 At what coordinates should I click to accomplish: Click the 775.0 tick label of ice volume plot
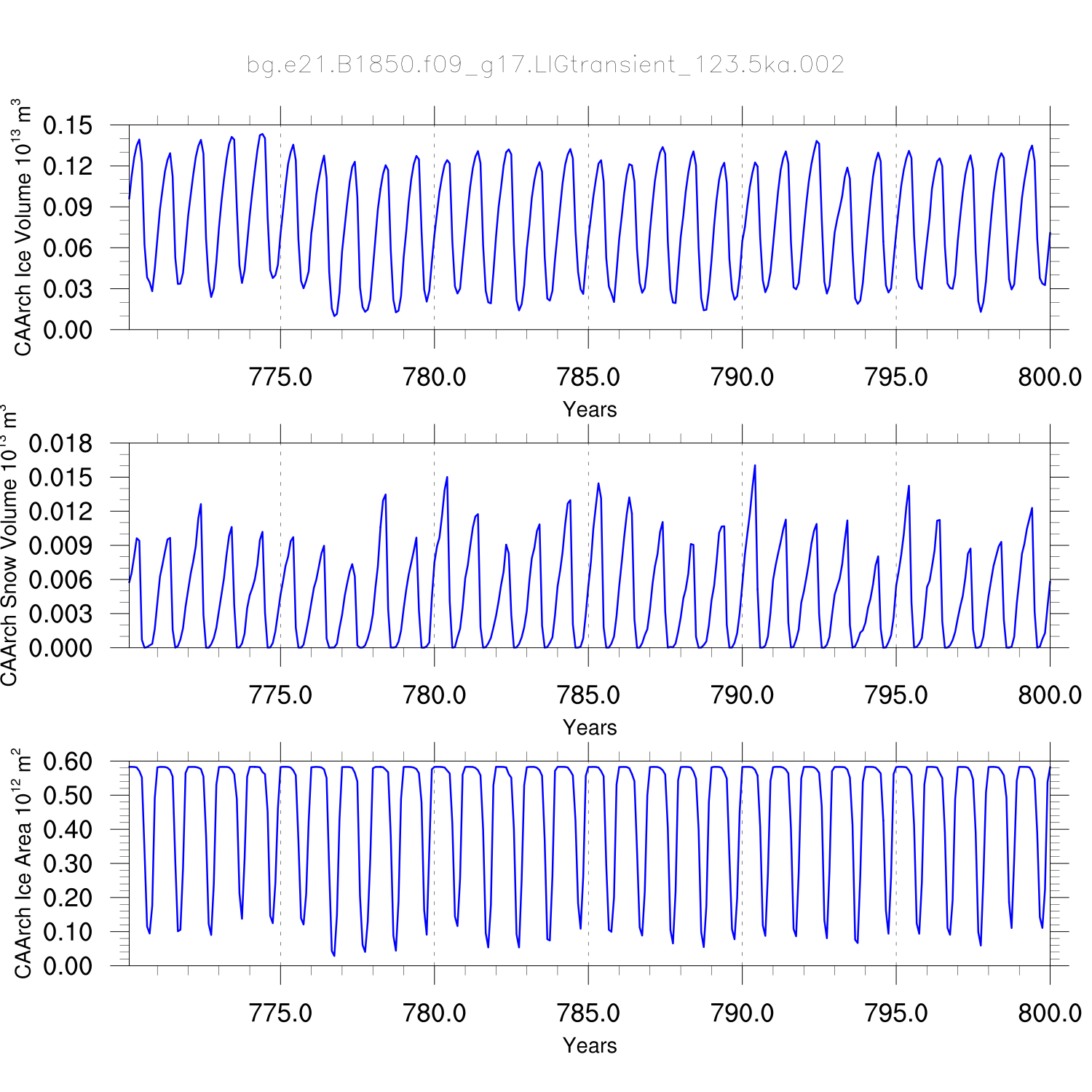[x=280, y=377]
